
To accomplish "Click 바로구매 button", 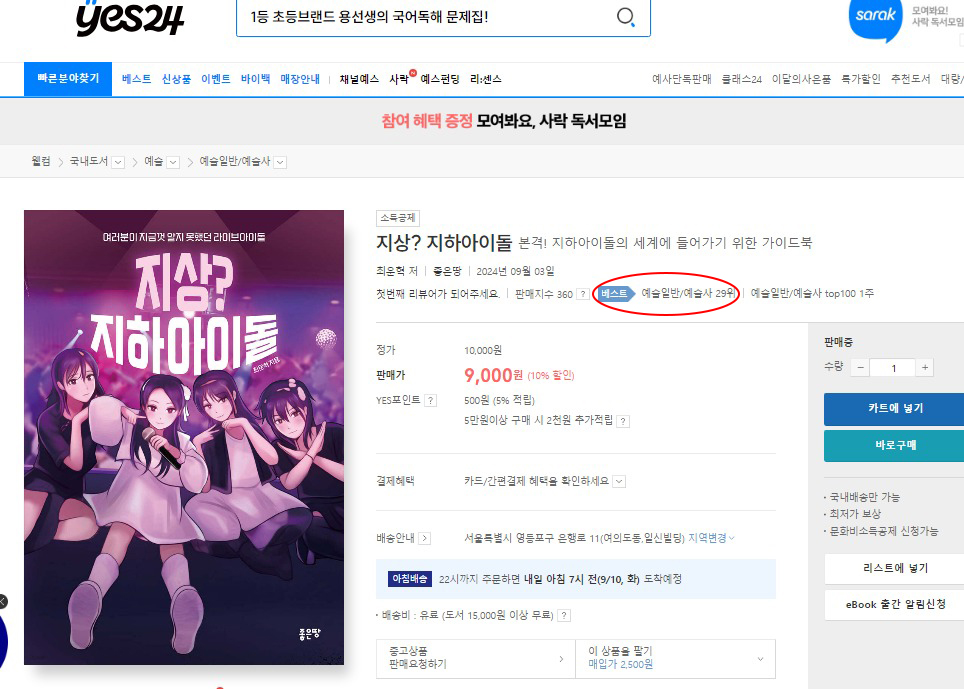I will (x=894, y=446).
